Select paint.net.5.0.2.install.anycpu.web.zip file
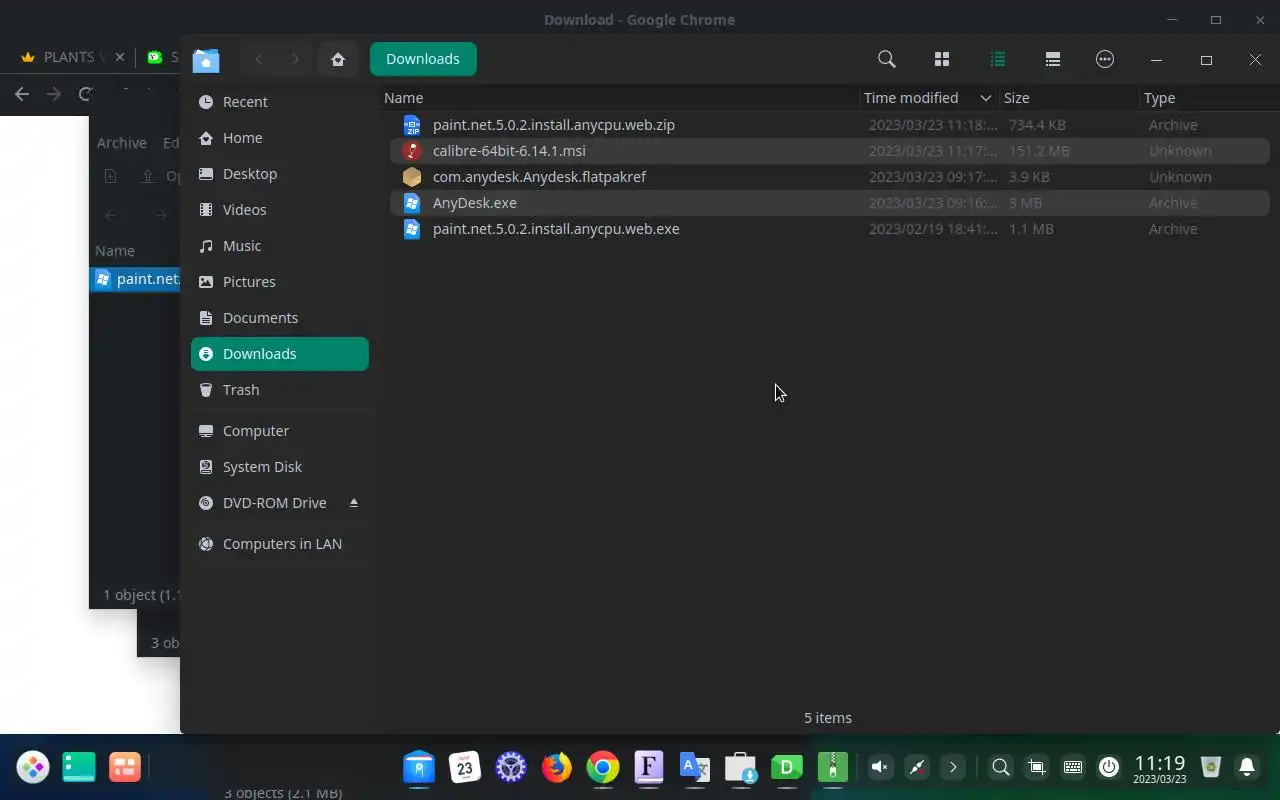Image resolution: width=1280 pixels, height=800 pixels. pos(829,125)
